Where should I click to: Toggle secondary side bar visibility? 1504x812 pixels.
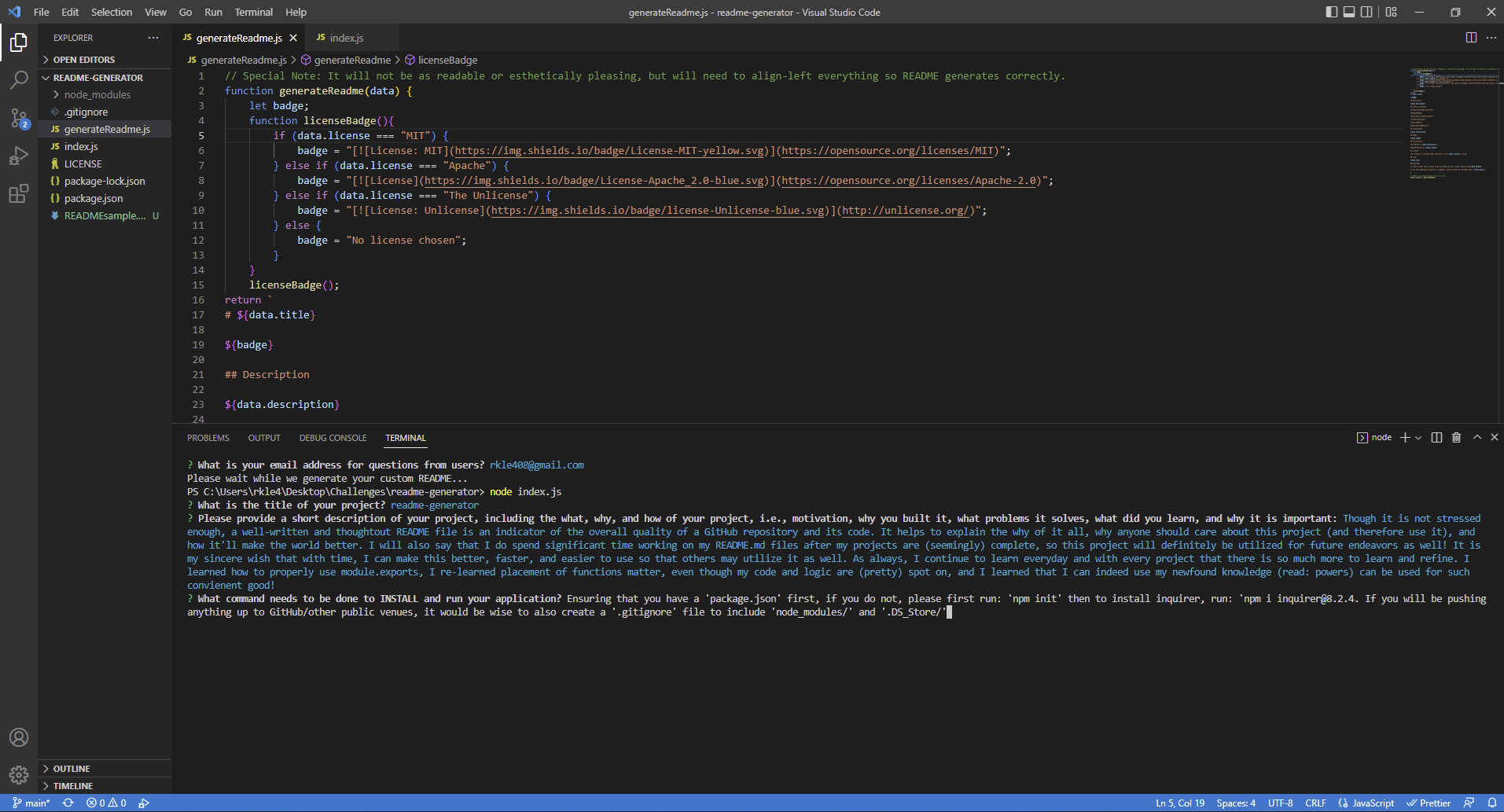click(1367, 12)
